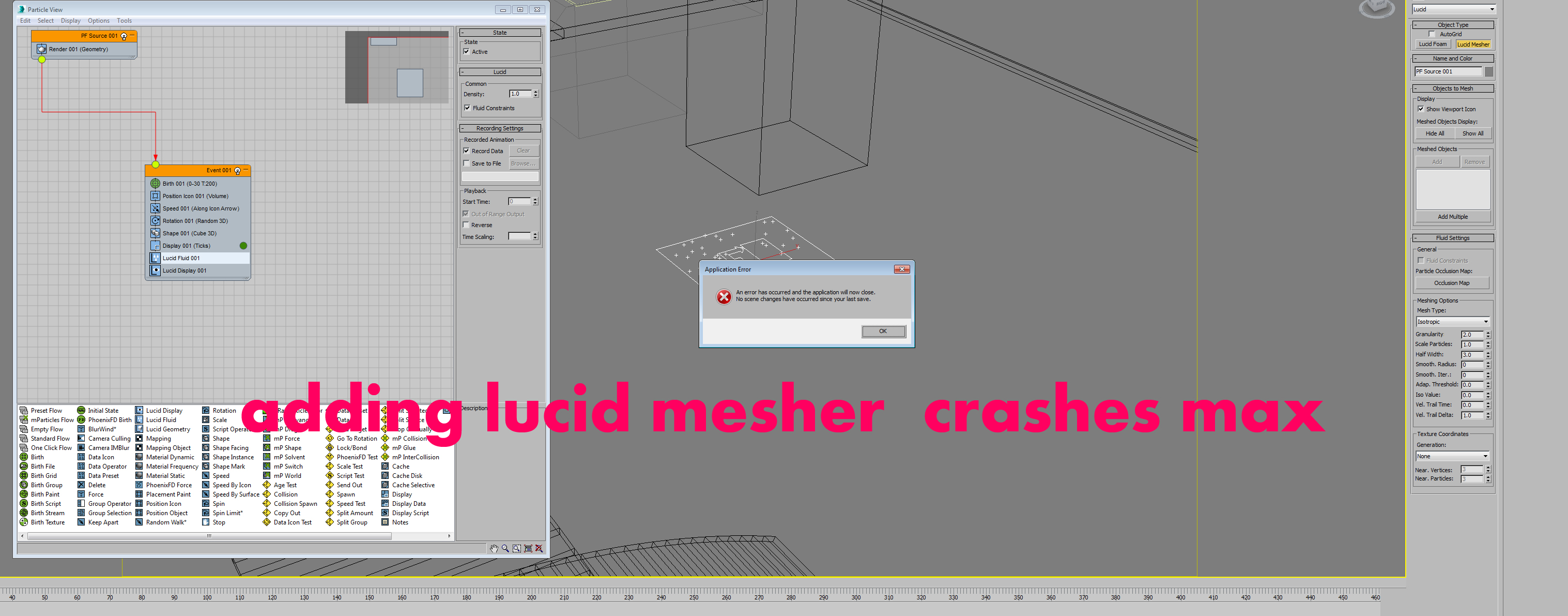Screen dimensions: 1568x616
Task: Activate the Zoom magnifier tool
Action: pyautogui.click(x=505, y=548)
